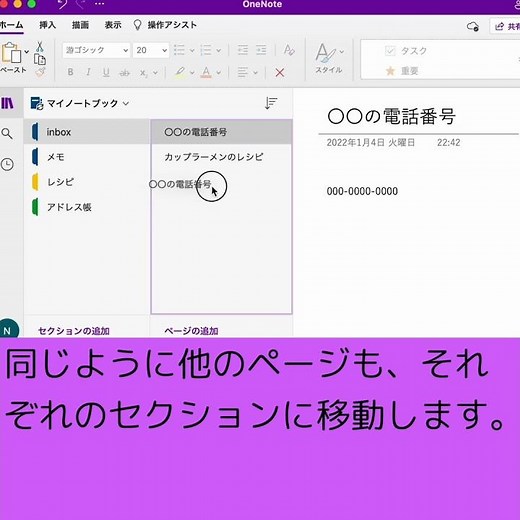The image size is (520, 520).
Task: Click the clear formatting icon
Action: pos(289,50)
